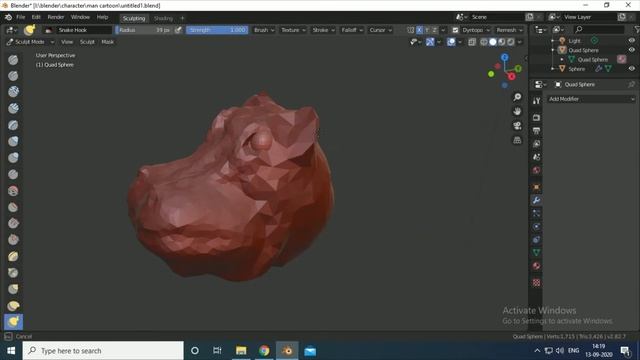Viewport: 640px width, 360px height.
Task: Switch to rendered viewport shading
Action: coord(511,42)
